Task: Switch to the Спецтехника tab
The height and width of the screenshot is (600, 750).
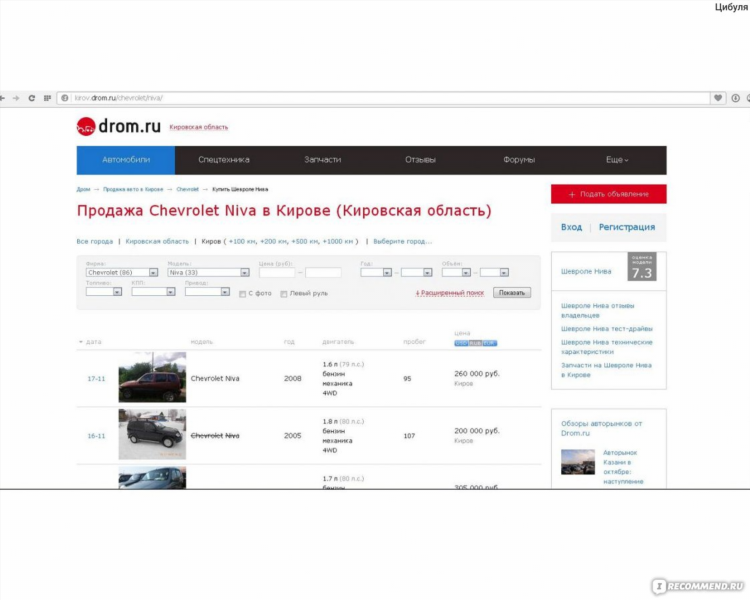Action: click(x=224, y=160)
